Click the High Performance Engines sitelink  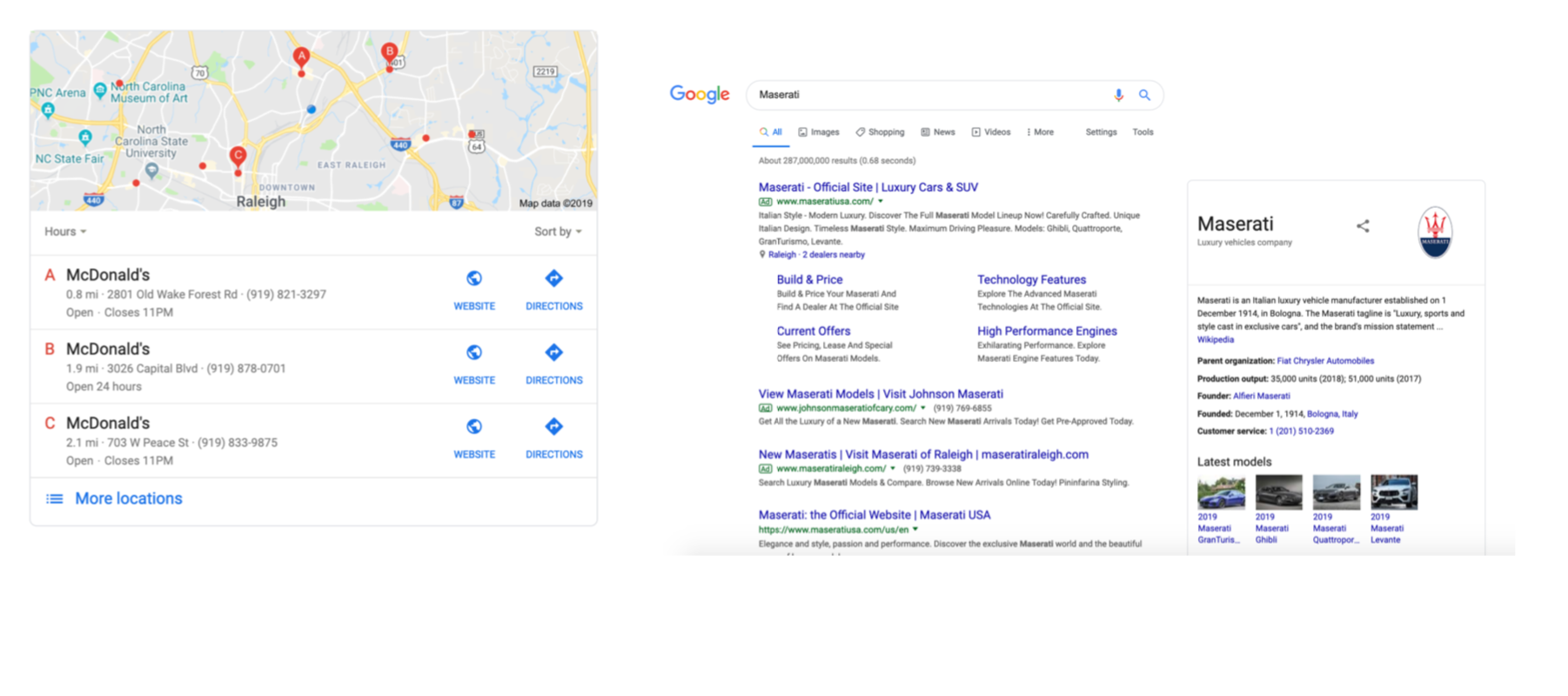pyautogui.click(x=1047, y=331)
